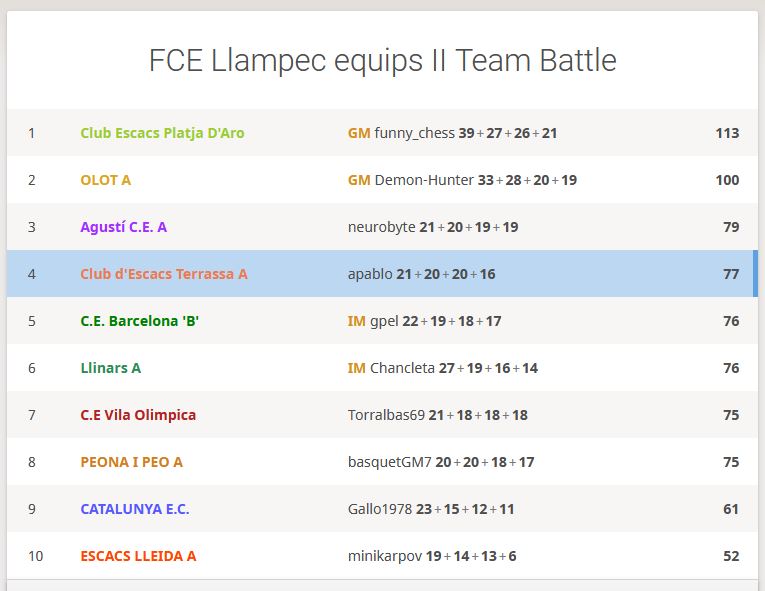Select CATALUNYA E.C. team link

(x=134, y=509)
